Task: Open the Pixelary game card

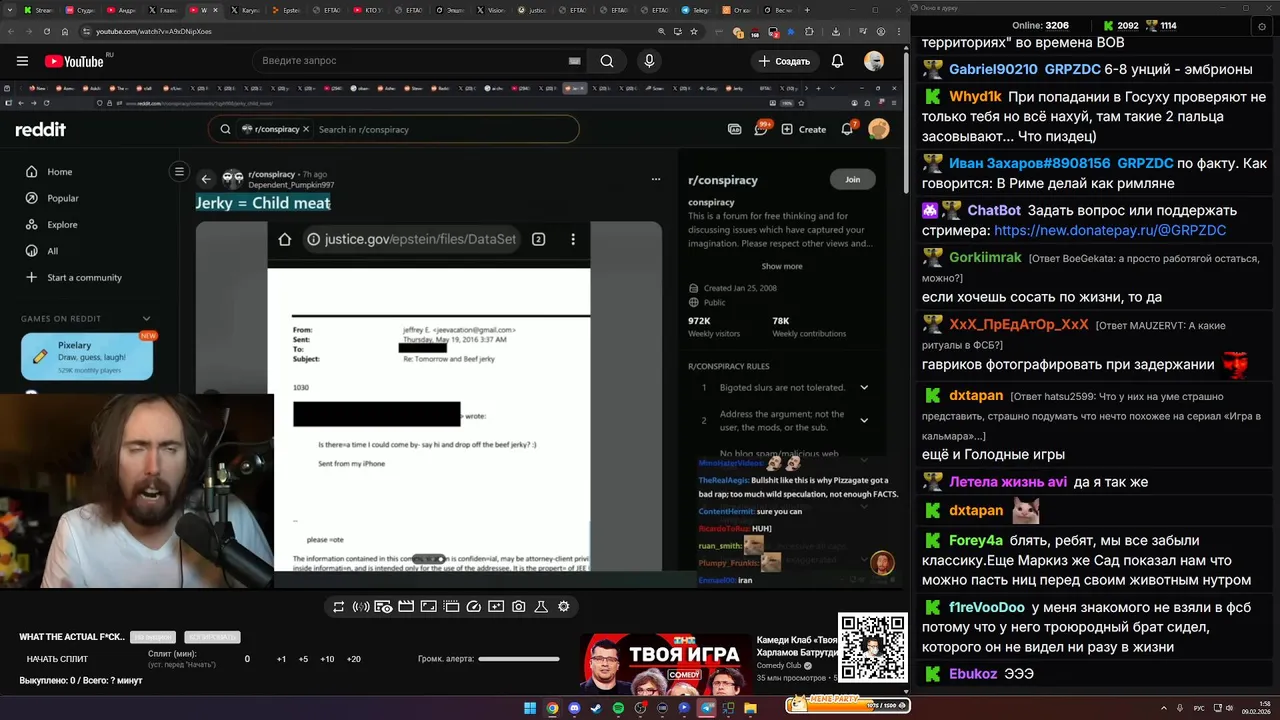Action: point(87,357)
